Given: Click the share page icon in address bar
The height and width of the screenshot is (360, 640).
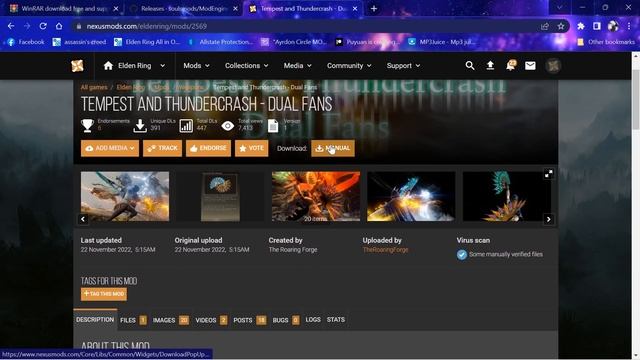Looking at the screenshot, I should click(x=544, y=26).
